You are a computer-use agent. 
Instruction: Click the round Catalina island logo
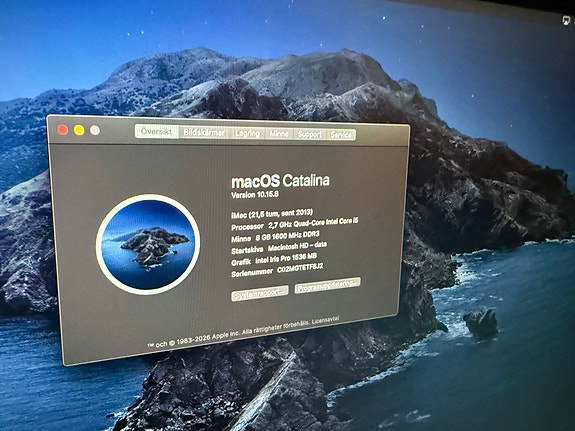[x=148, y=245]
